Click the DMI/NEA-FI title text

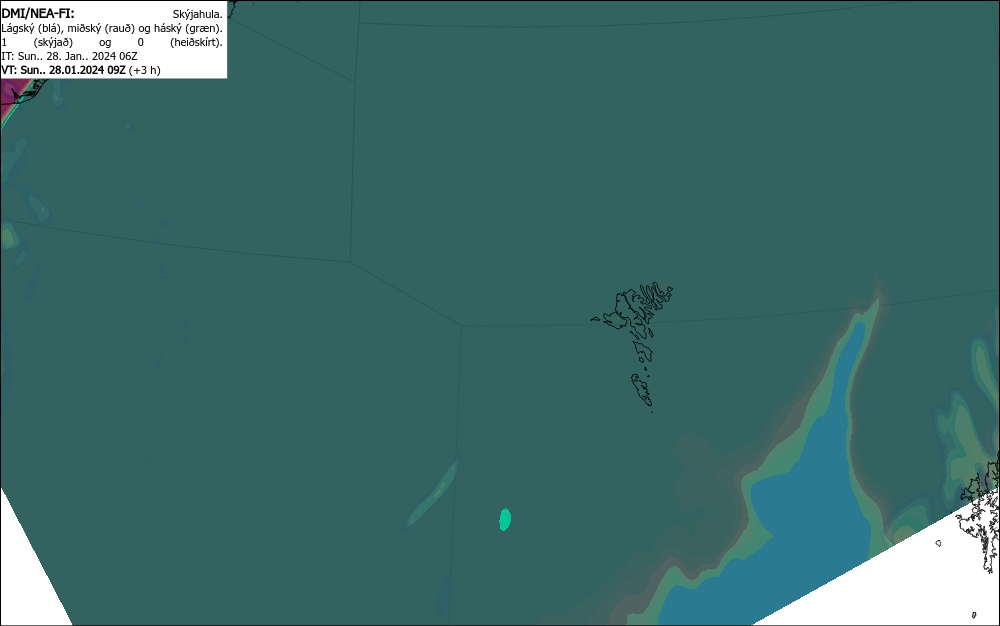[x=38, y=13]
